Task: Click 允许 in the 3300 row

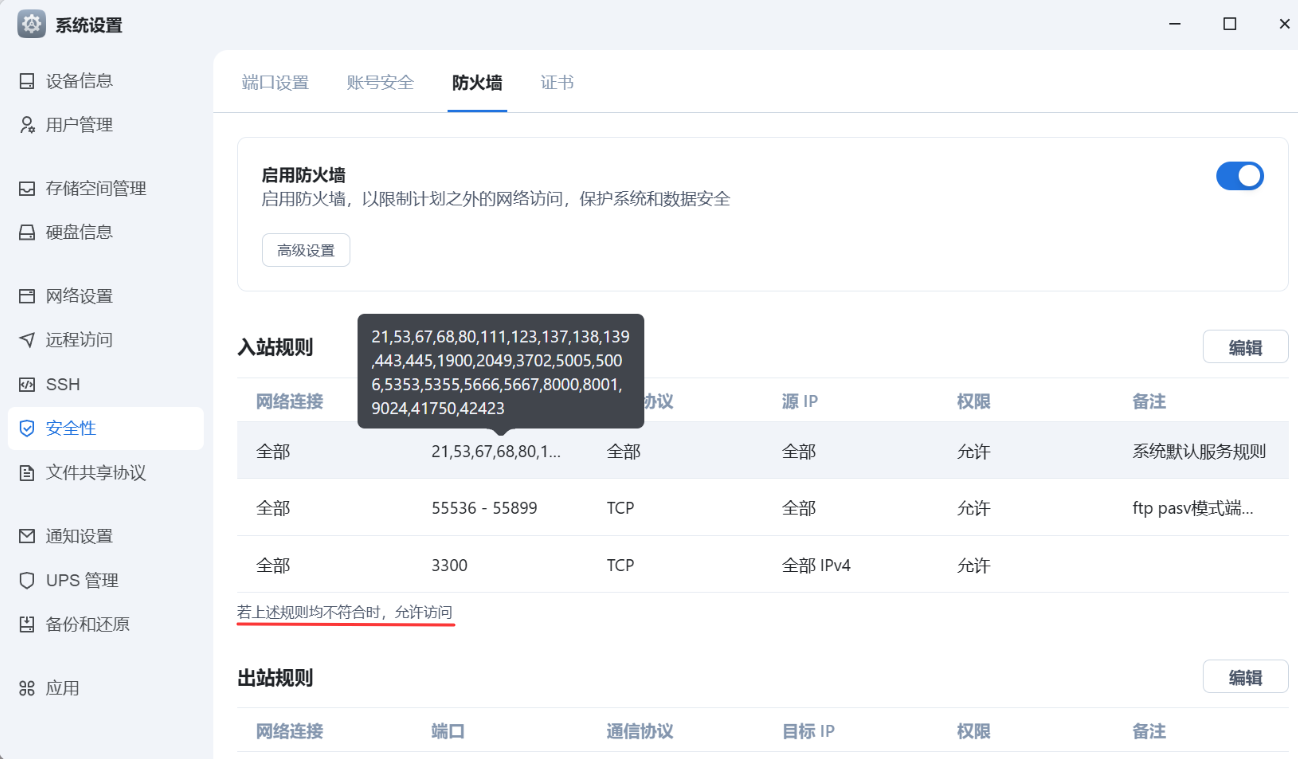Action: [973, 565]
